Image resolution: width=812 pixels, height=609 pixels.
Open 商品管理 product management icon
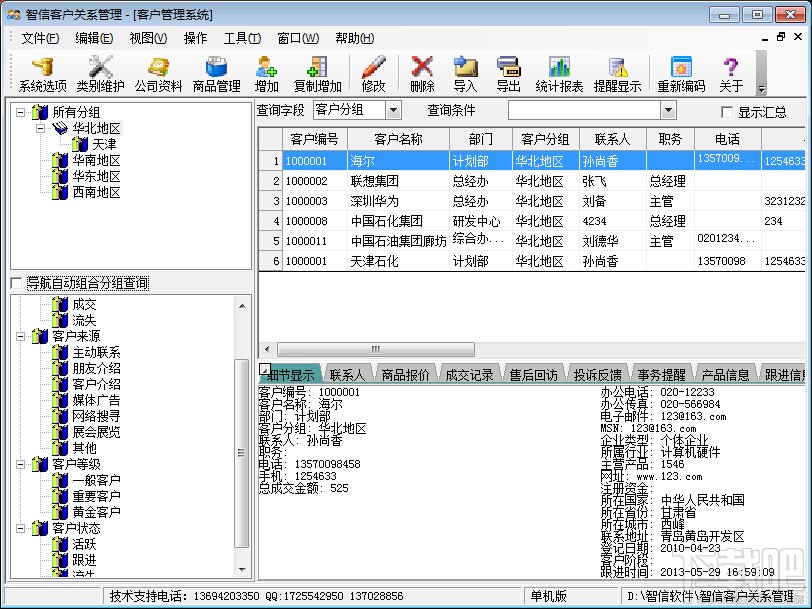click(x=216, y=73)
